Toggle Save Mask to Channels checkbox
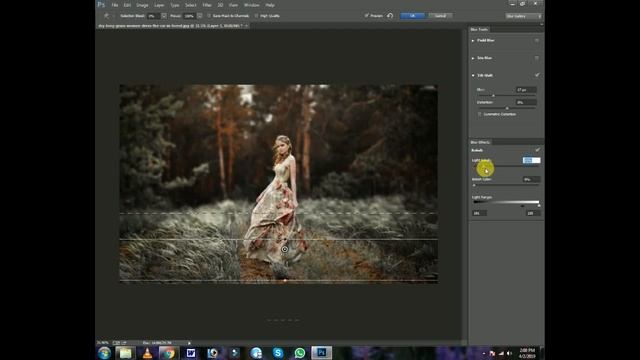 (209, 16)
